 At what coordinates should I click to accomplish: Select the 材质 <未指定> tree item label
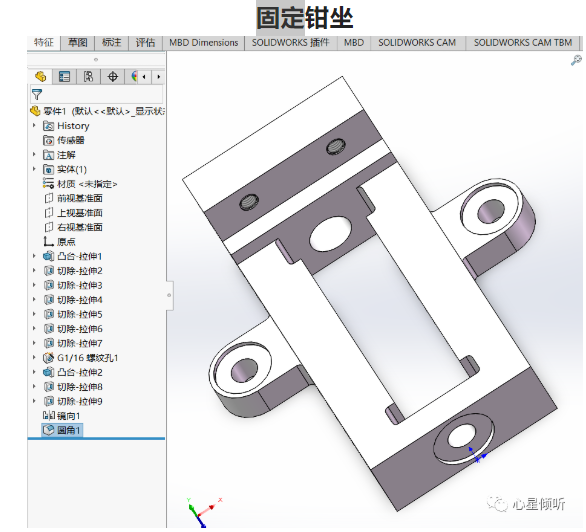87,184
